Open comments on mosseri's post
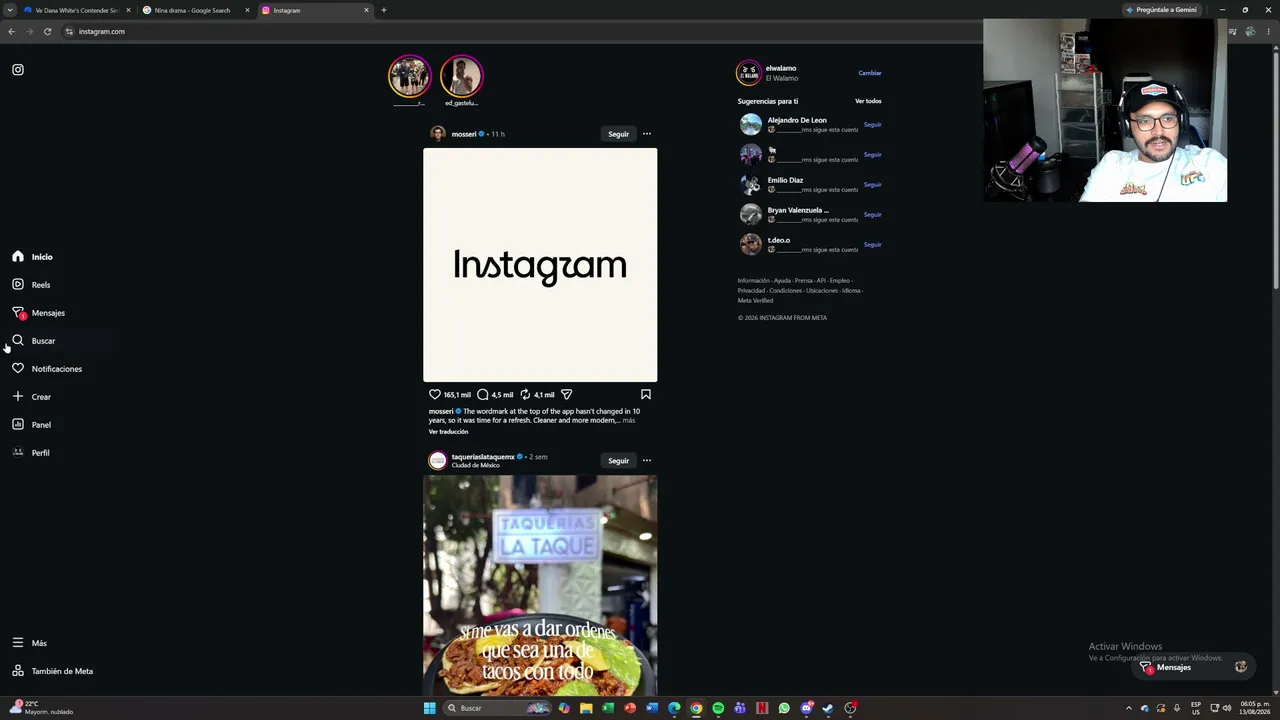The image size is (1280, 720). point(483,394)
